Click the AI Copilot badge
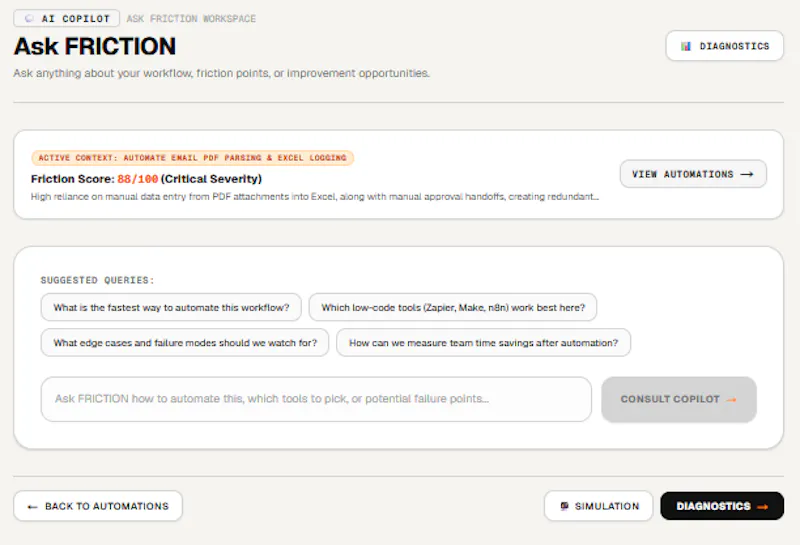The image size is (800, 545). point(67,18)
